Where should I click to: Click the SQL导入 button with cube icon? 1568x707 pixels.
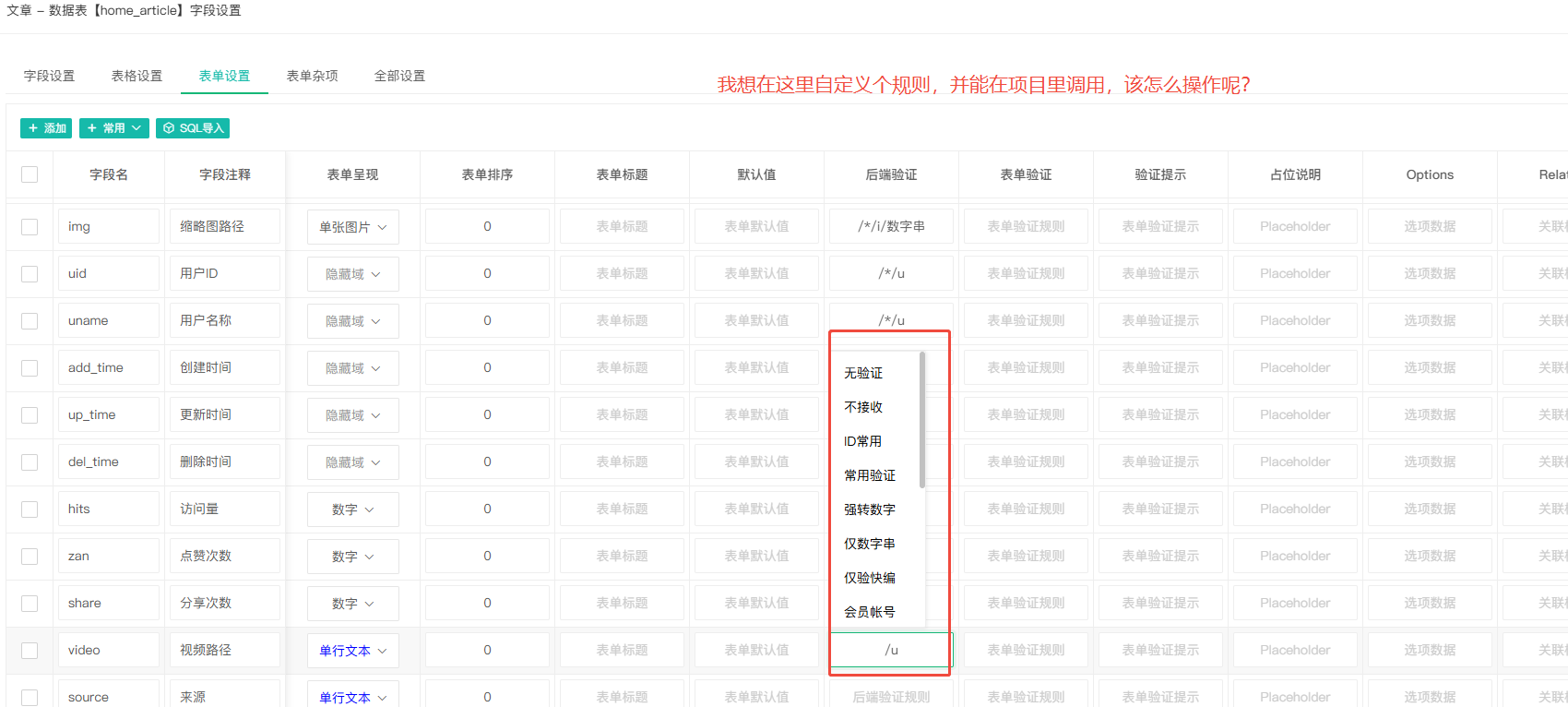coord(193,128)
